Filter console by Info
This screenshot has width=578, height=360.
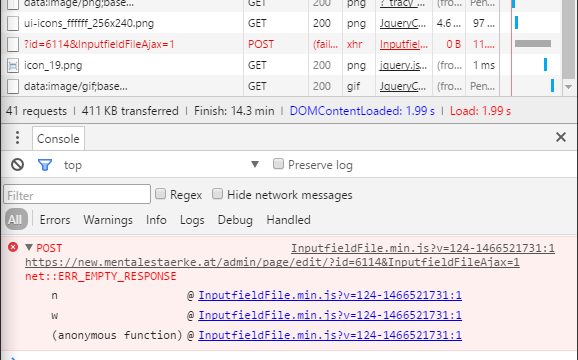(156, 220)
